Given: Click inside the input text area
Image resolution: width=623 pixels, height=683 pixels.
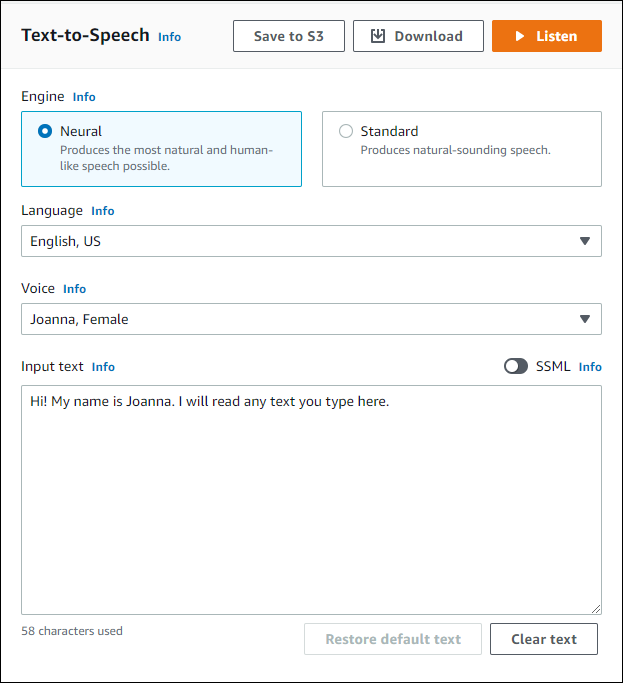Looking at the screenshot, I should [x=310, y=500].
